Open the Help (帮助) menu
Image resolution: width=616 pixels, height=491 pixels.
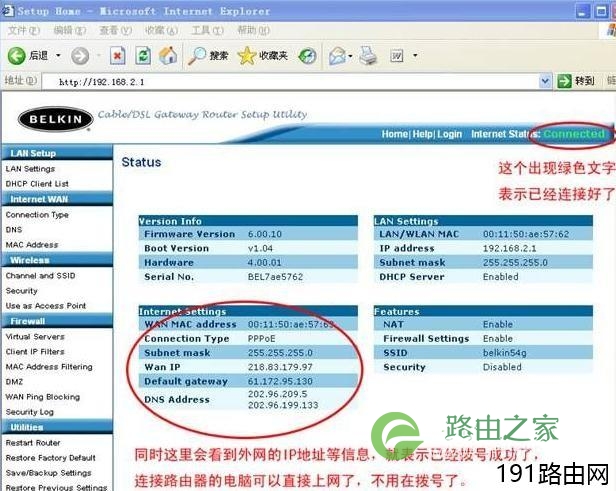(x=253, y=31)
